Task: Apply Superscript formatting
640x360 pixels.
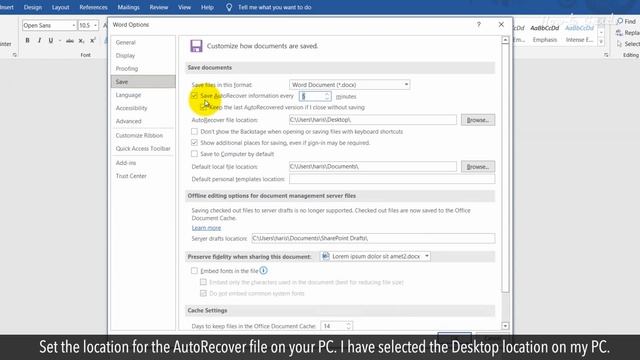Action: (x=93, y=40)
